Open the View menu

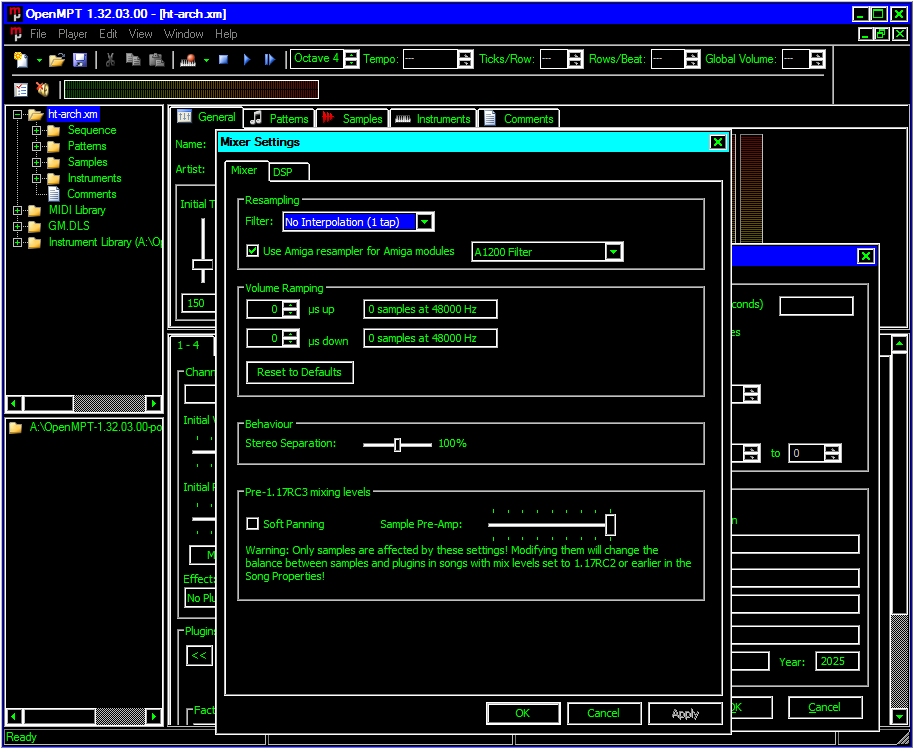tap(140, 34)
